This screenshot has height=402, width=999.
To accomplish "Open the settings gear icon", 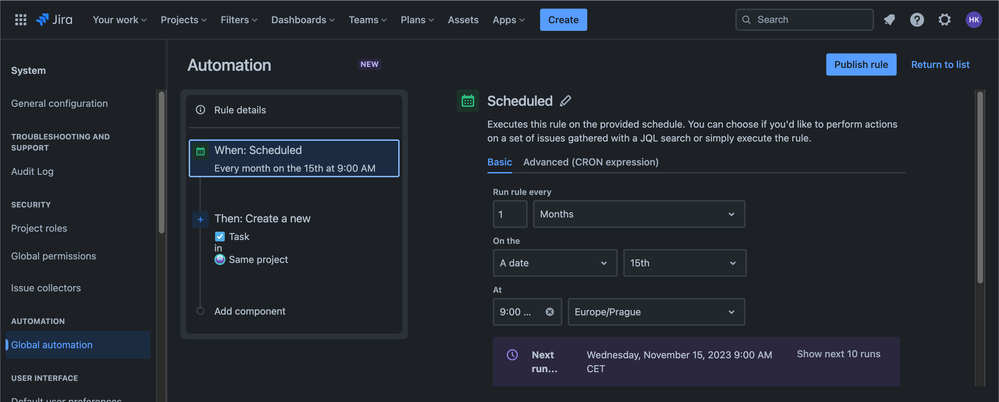I will pos(944,20).
